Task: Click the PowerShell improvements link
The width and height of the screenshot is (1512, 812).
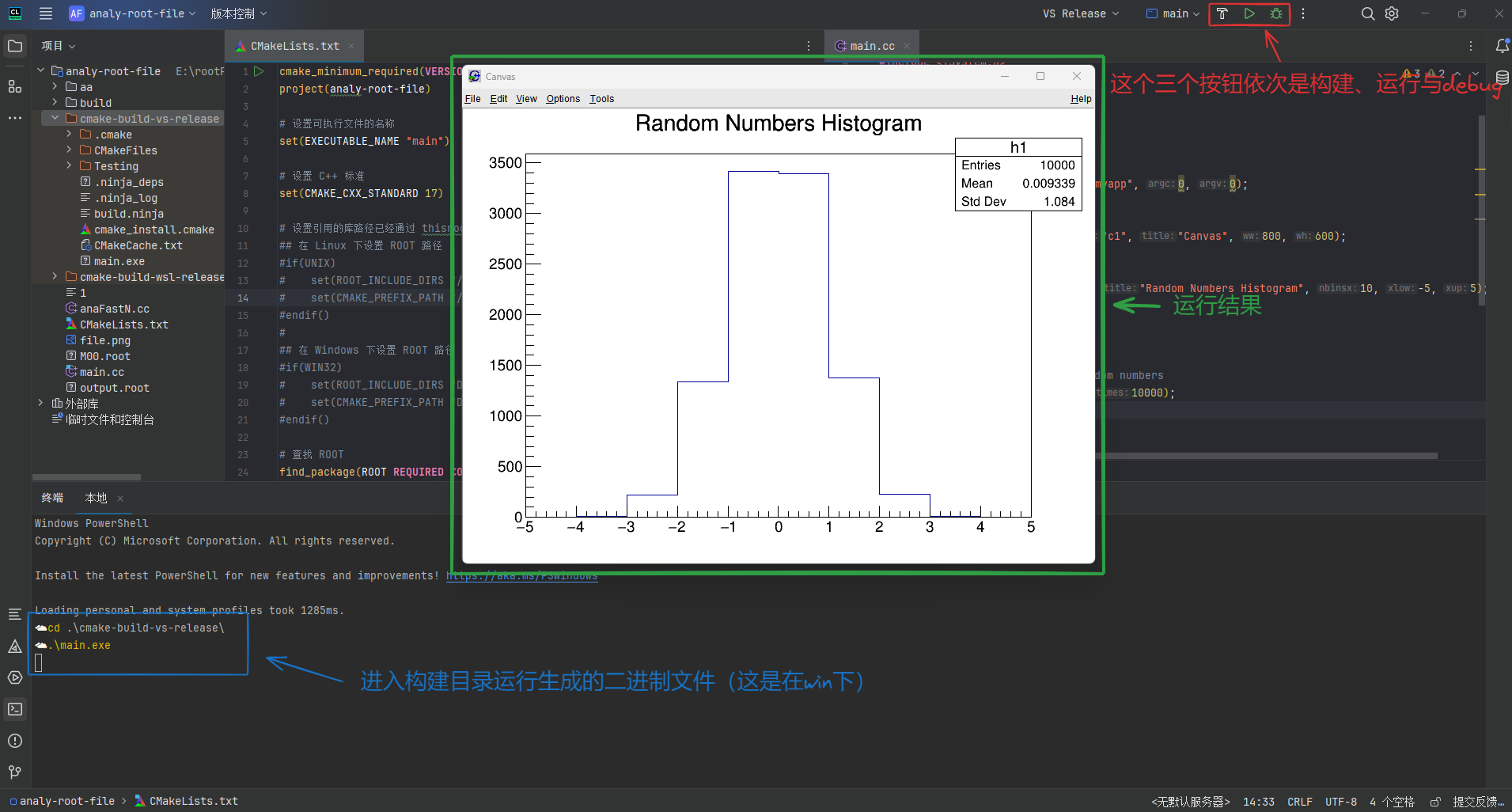Action: coord(521,575)
